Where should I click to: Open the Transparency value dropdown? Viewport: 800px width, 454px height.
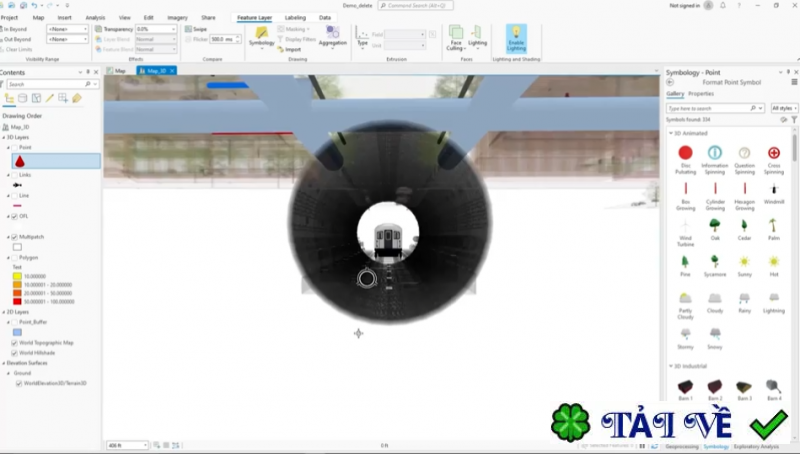pyautogui.click(x=172, y=29)
